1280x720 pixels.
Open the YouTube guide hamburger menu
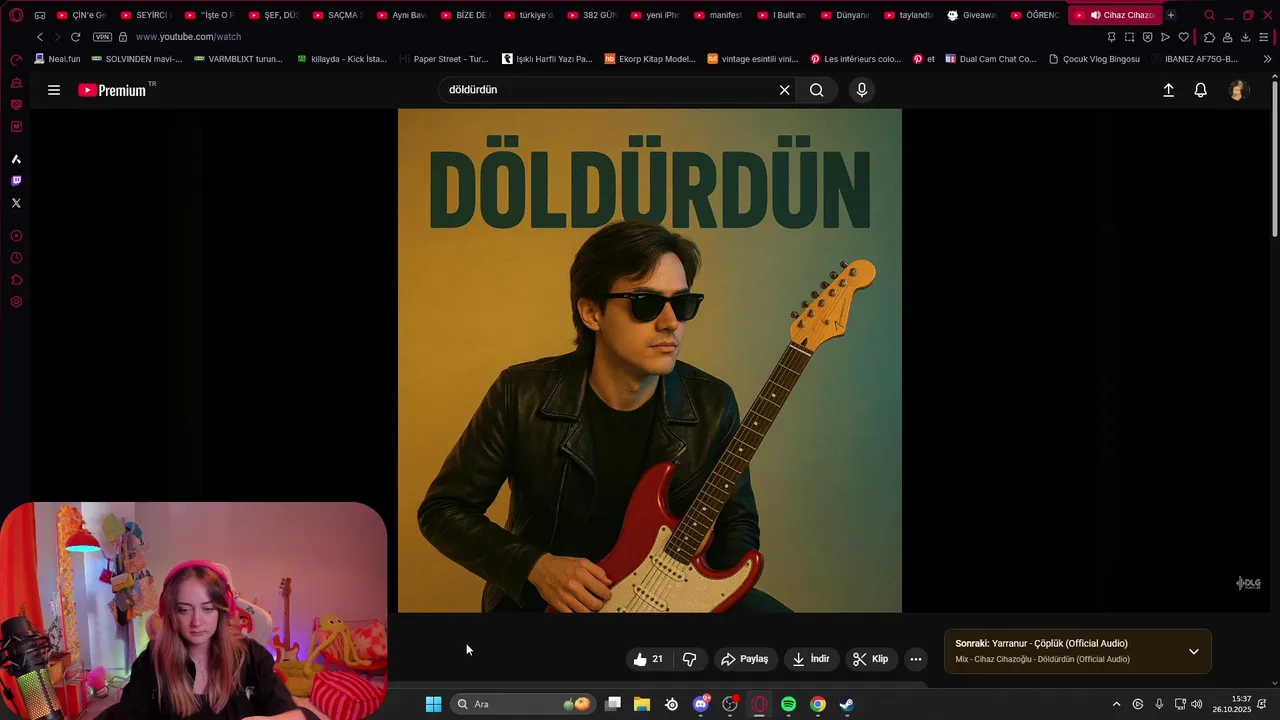pos(54,90)
